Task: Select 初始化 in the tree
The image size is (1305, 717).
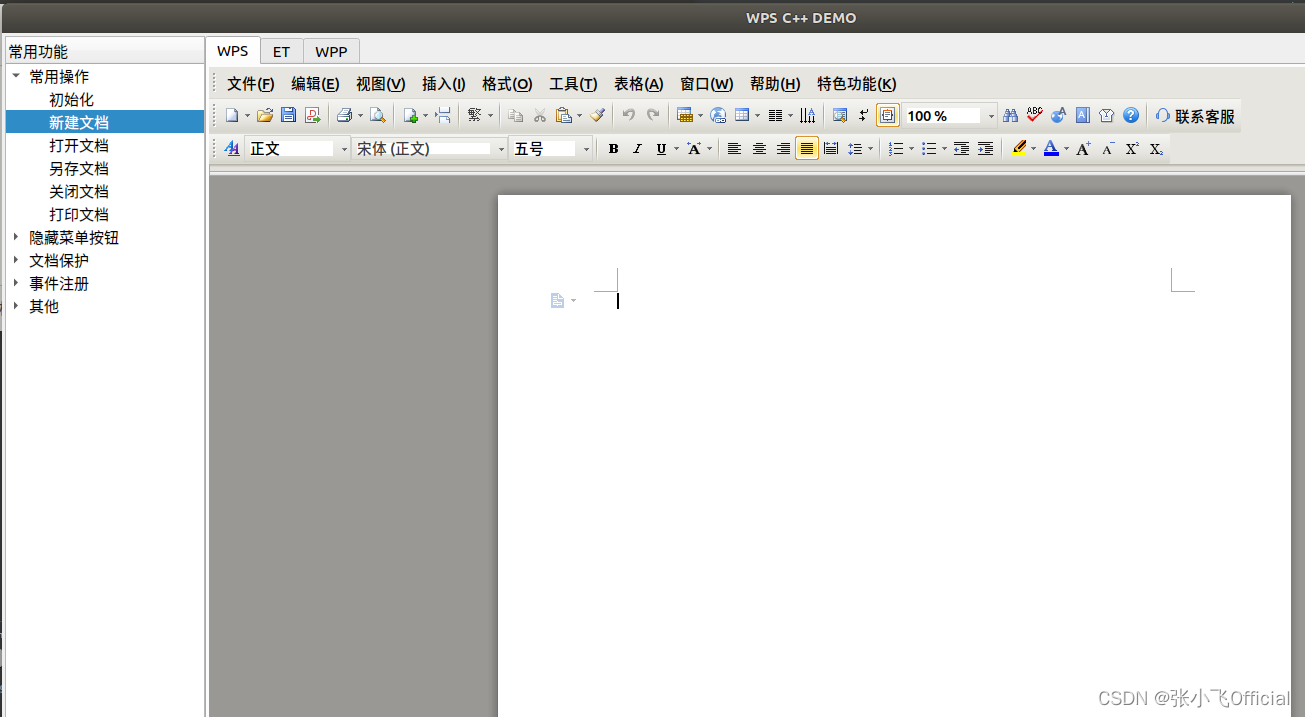Action: [71, 99]
